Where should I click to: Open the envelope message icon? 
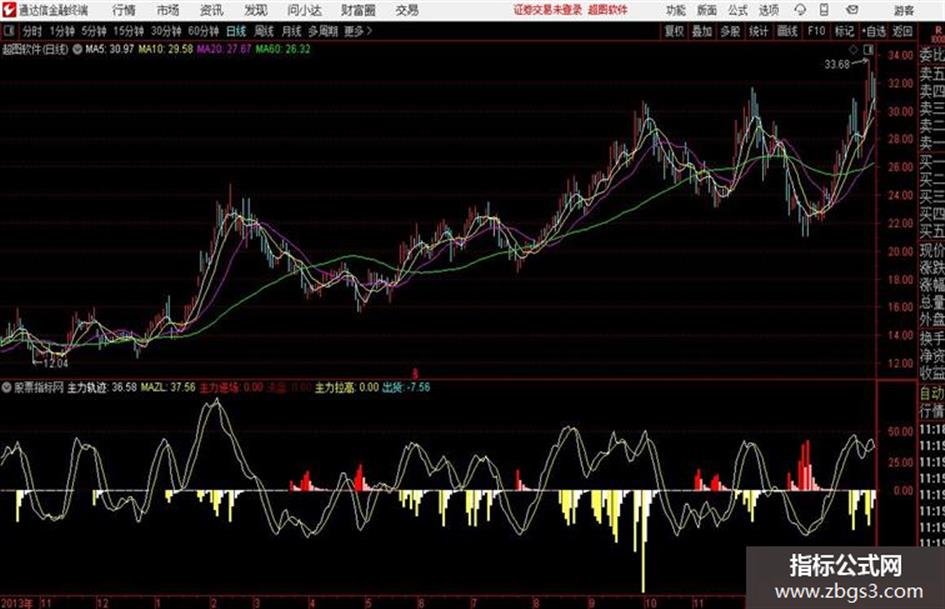852,10
